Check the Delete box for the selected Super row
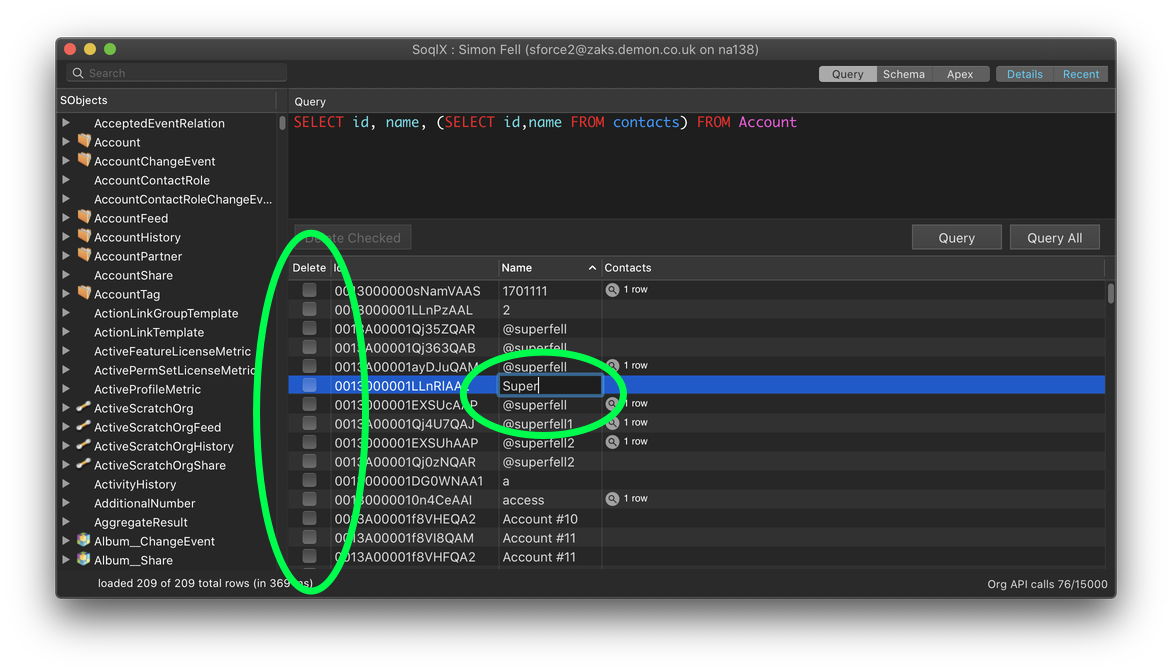 [x=309, y=385]
